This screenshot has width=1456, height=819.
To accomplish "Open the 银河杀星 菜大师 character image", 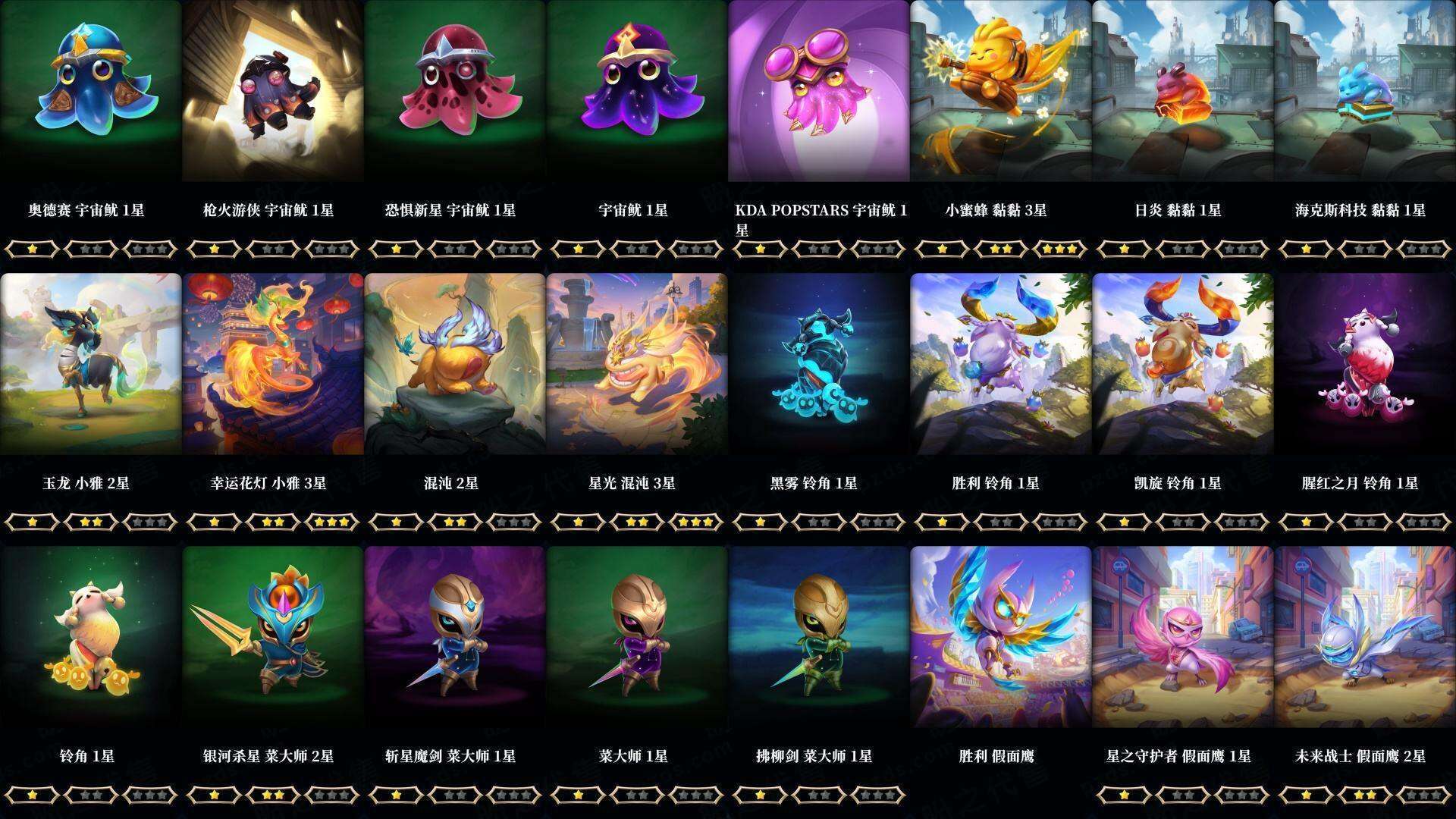I will (x=272, y=637).
